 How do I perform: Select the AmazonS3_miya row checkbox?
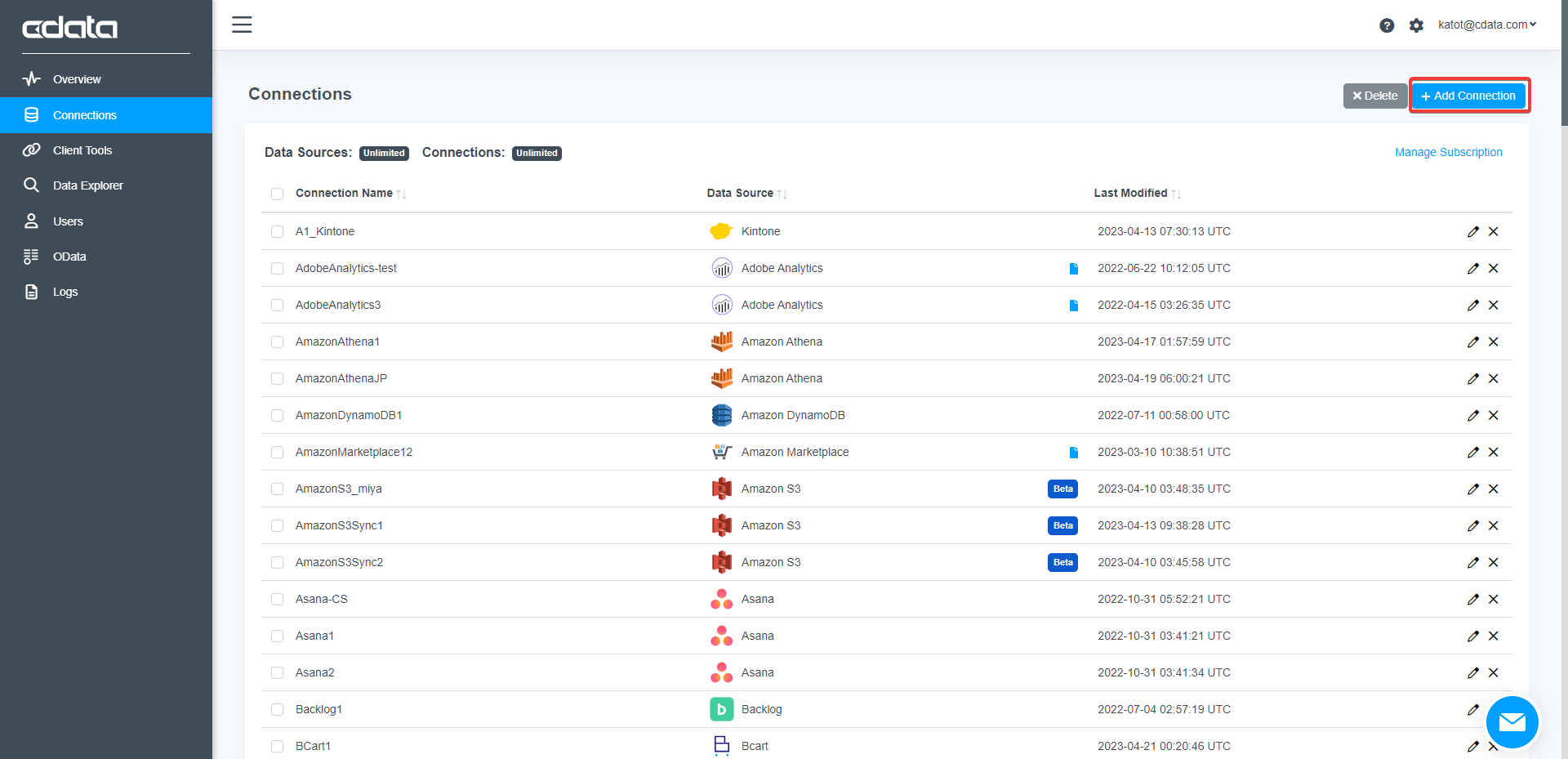point(278,489)
